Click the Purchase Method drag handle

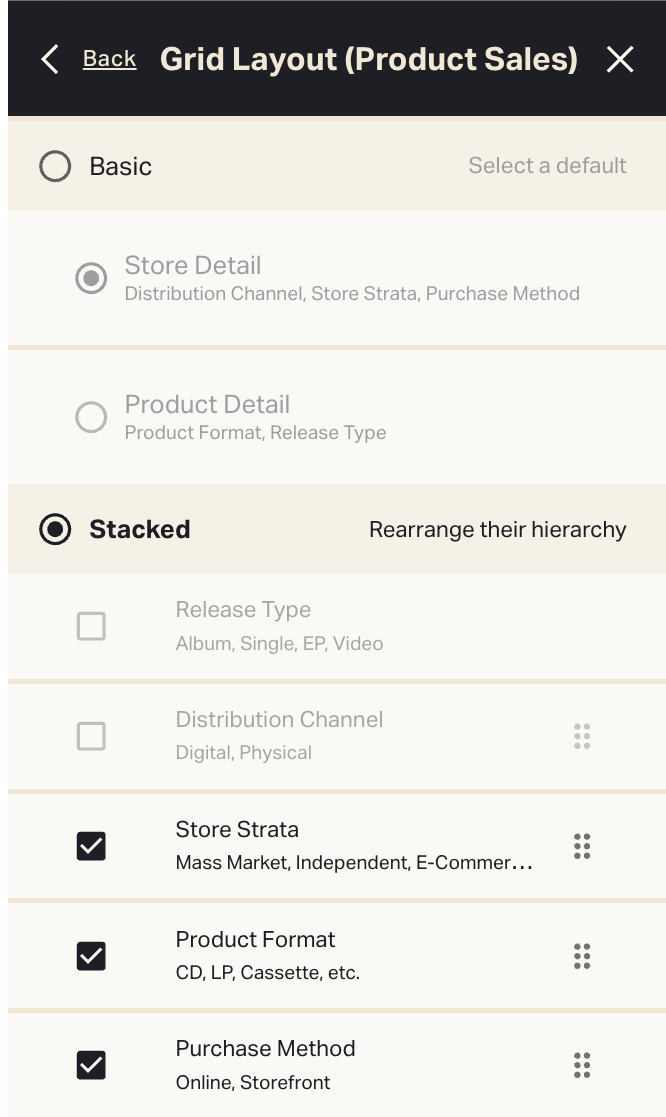582,1065
